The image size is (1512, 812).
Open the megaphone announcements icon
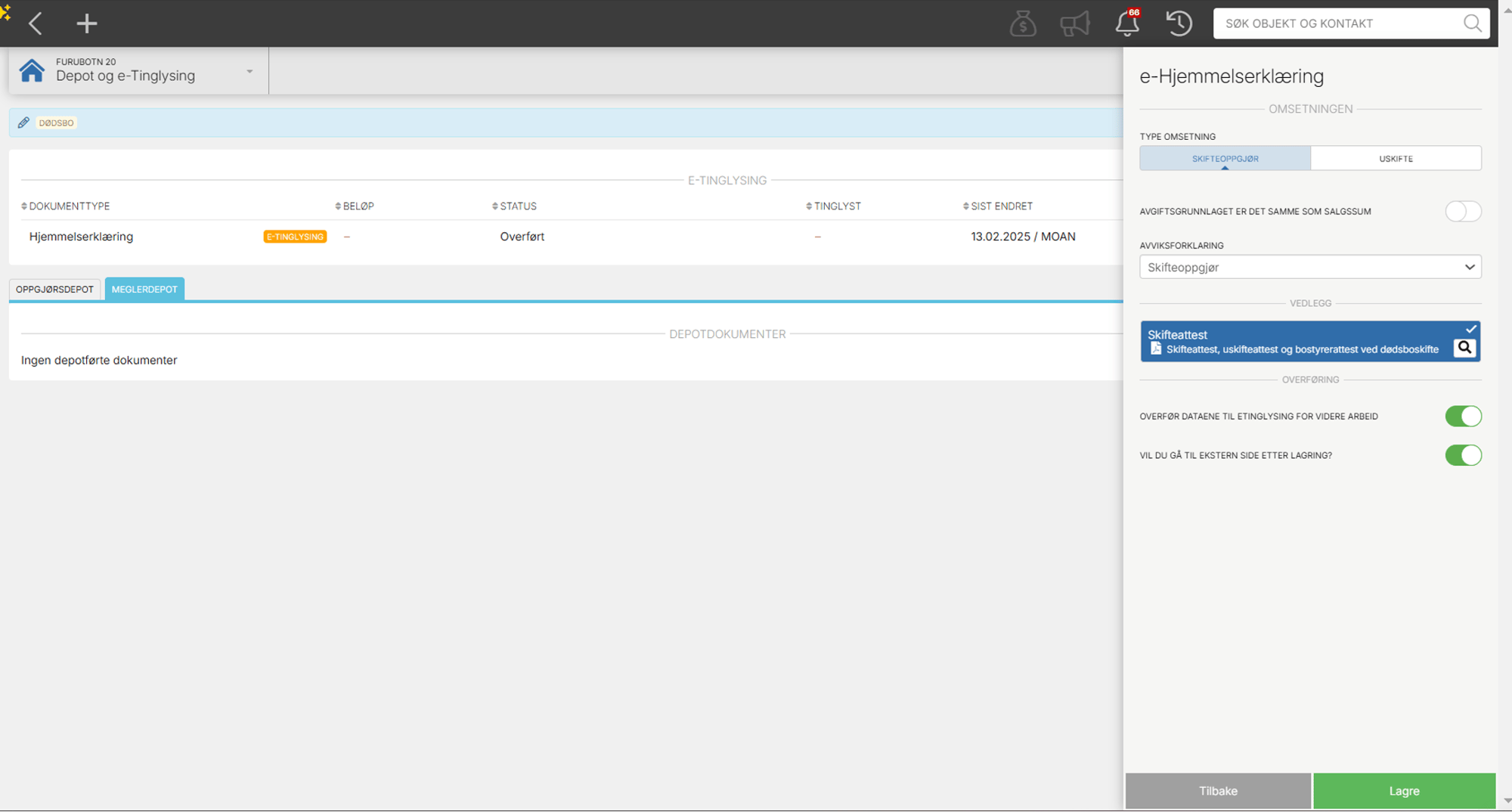1074,23
